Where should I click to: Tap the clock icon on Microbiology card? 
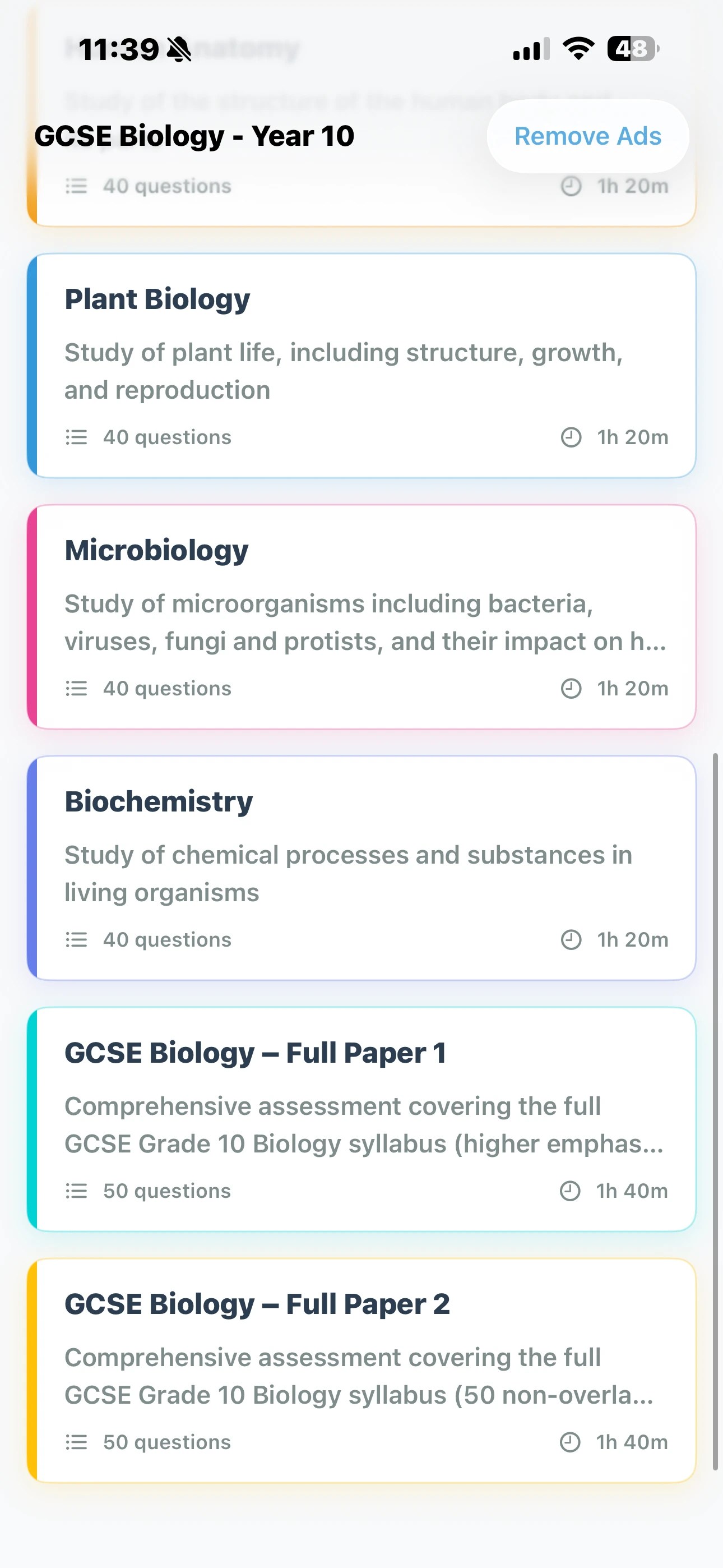(570, 689)
